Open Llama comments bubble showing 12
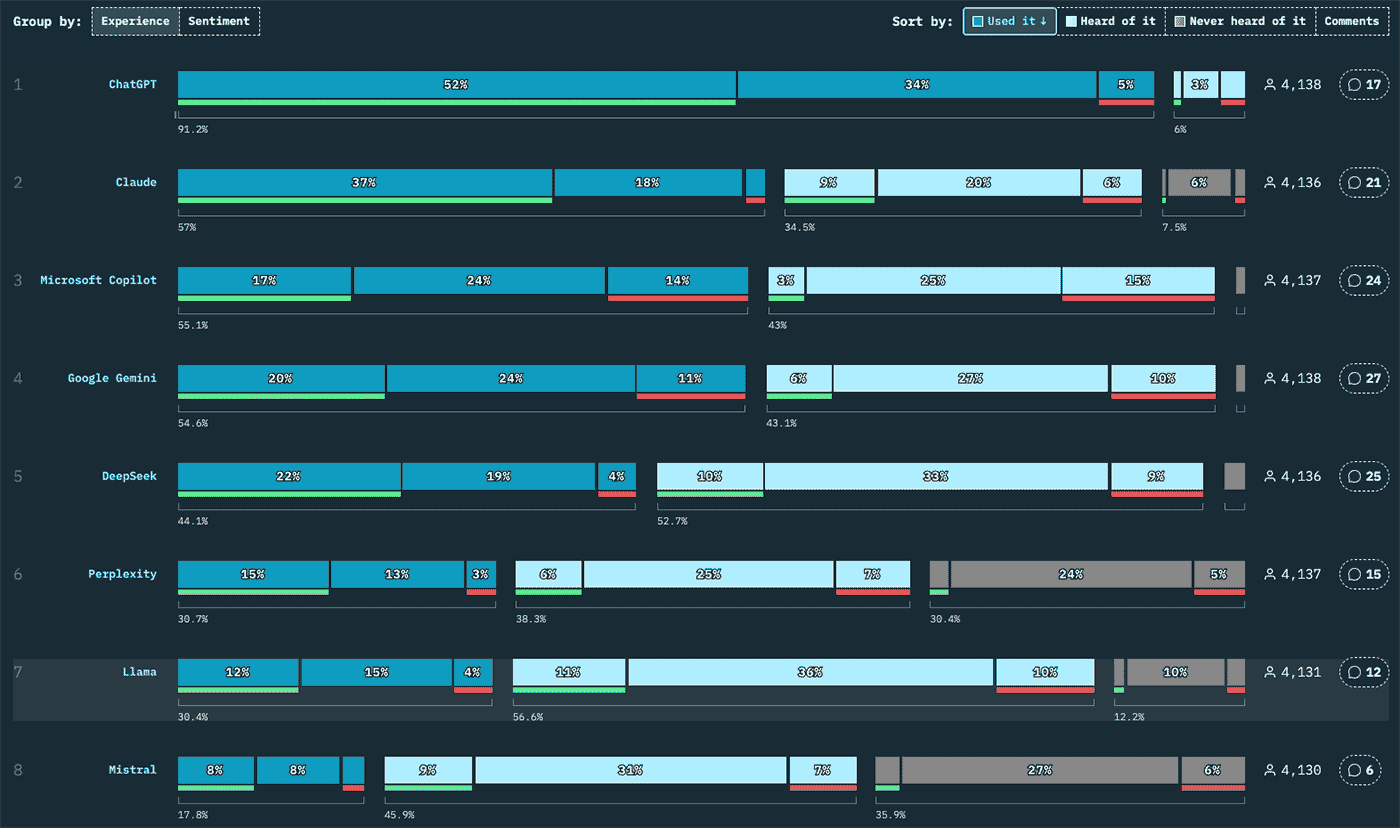1400x828 pixels. [x=1365, y=673]
